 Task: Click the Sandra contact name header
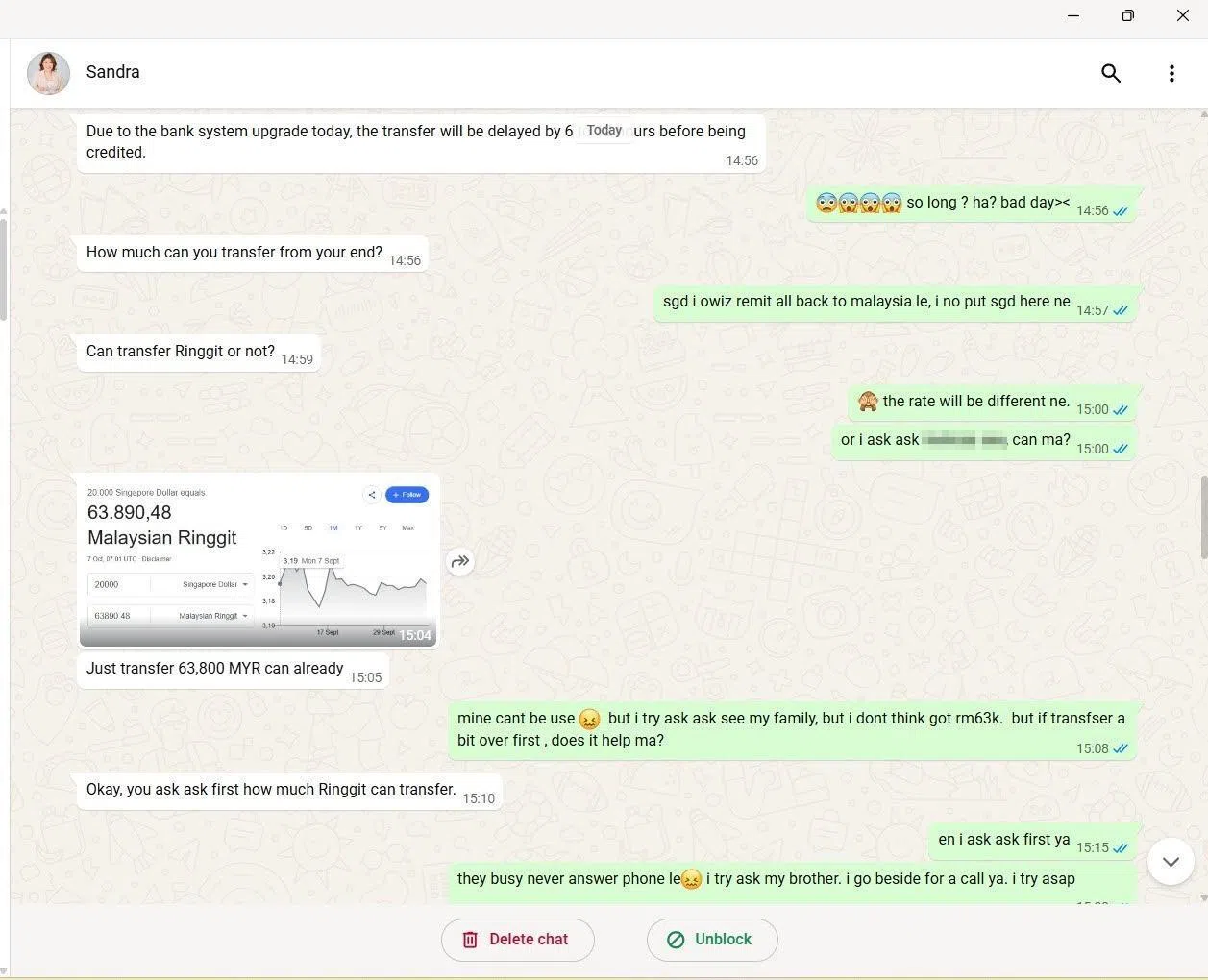point(112,72)
